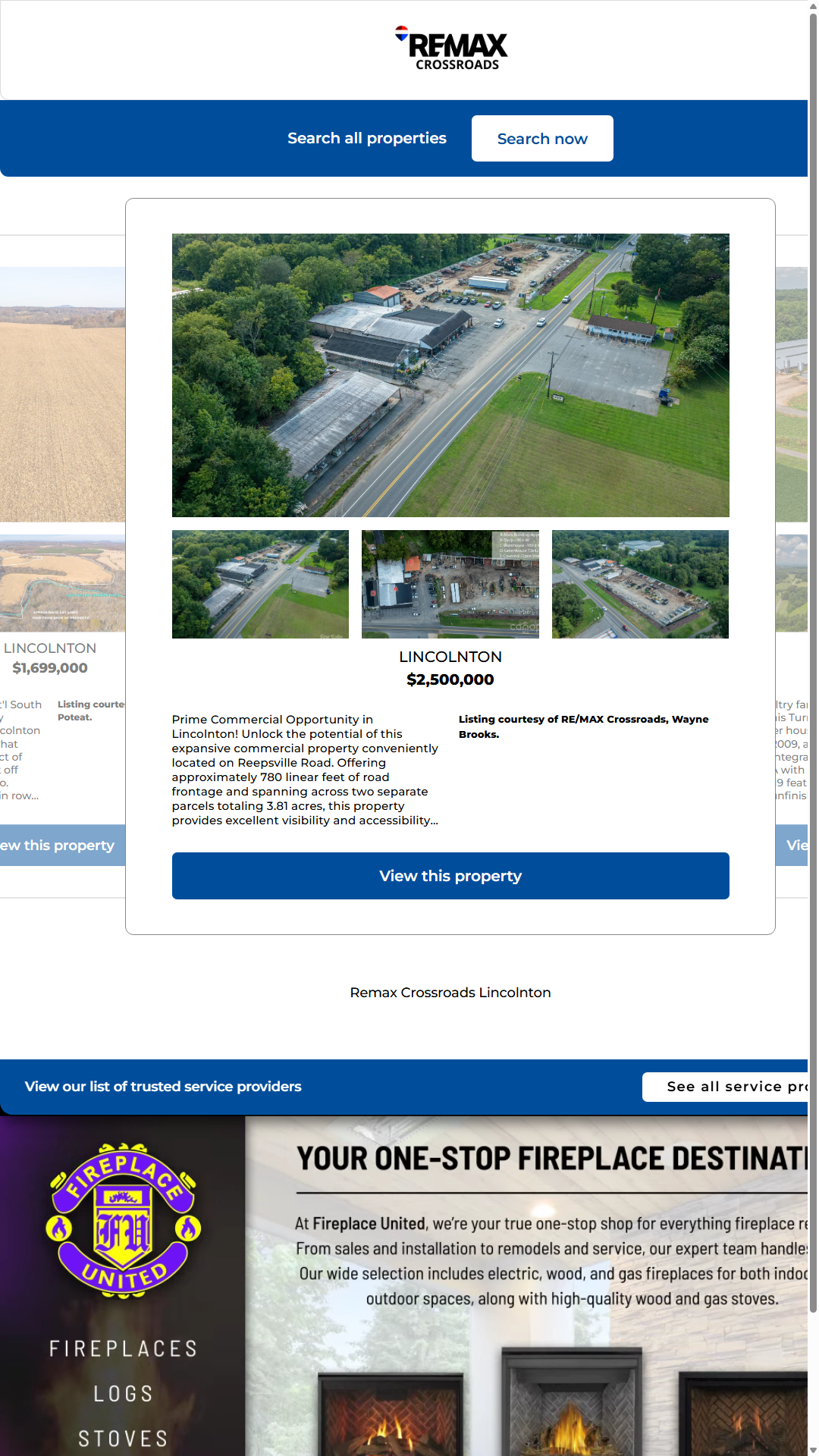Select FIREPLACES in the Fireplace United ad
The image size is (819, 1456).
tap(124, 1348)
